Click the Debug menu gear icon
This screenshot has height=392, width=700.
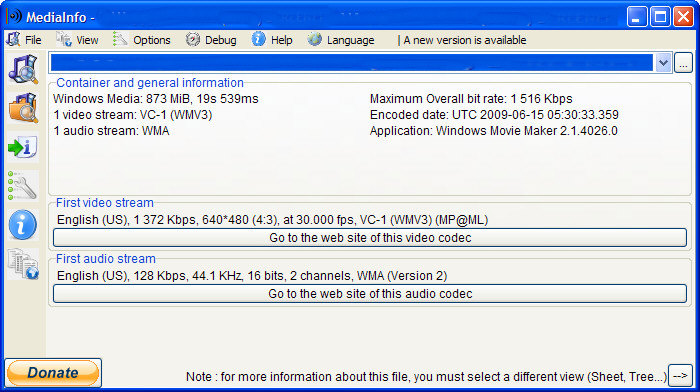(193, 40)
